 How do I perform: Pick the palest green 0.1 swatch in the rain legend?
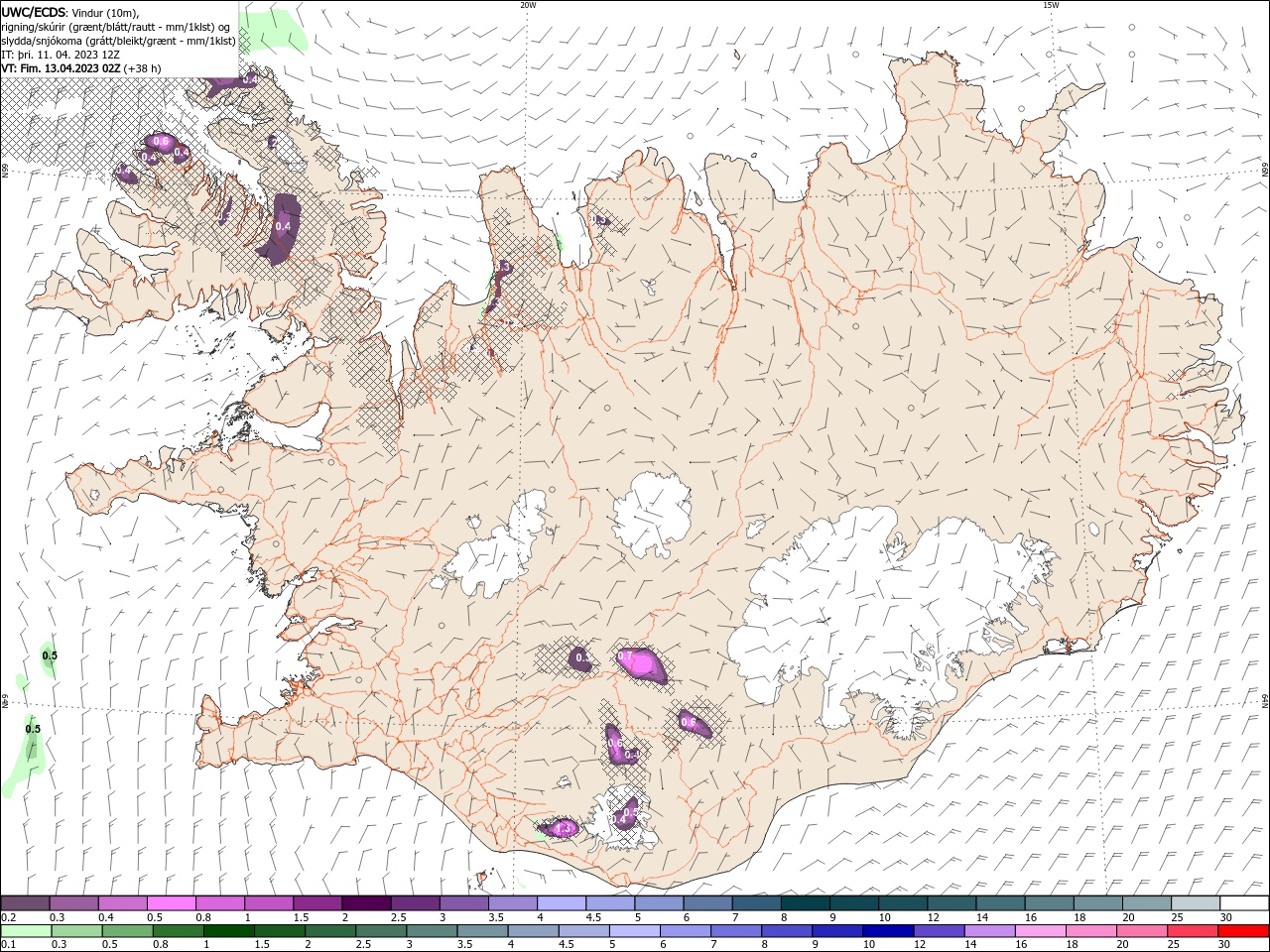(x=26, y=931)
